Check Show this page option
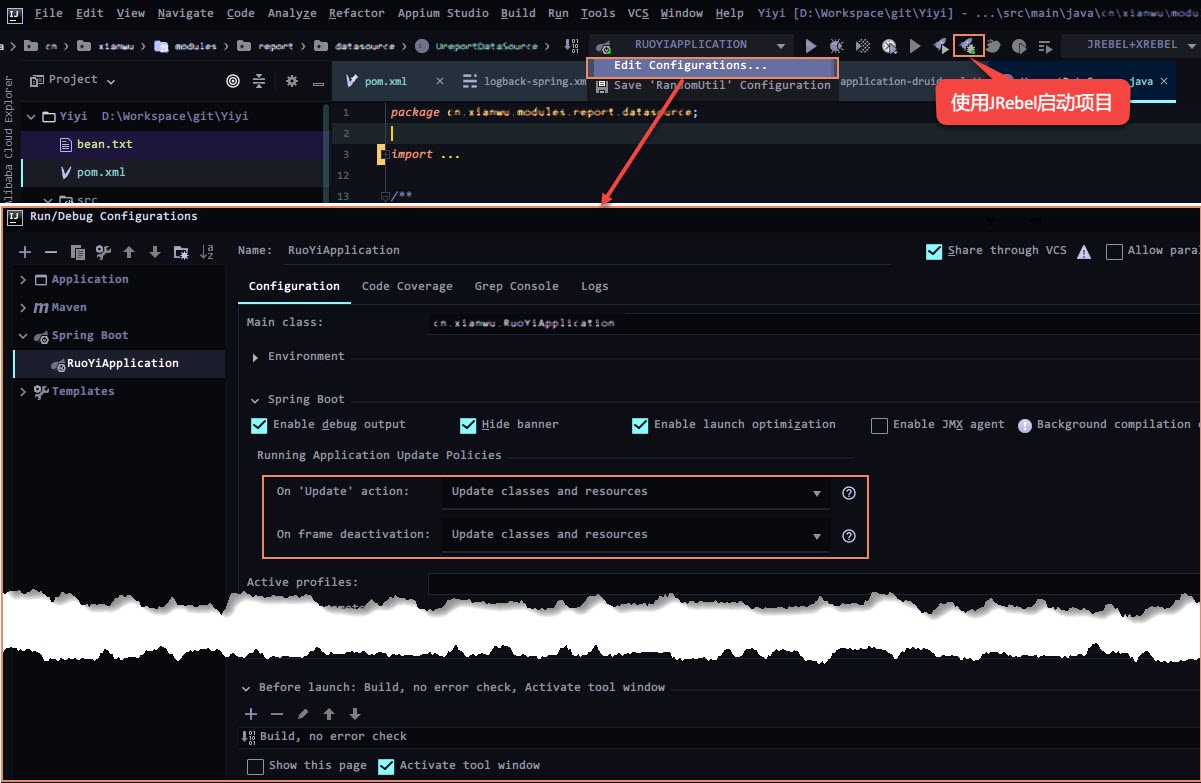Screen dimensions: 1201x783 point(255,767)
